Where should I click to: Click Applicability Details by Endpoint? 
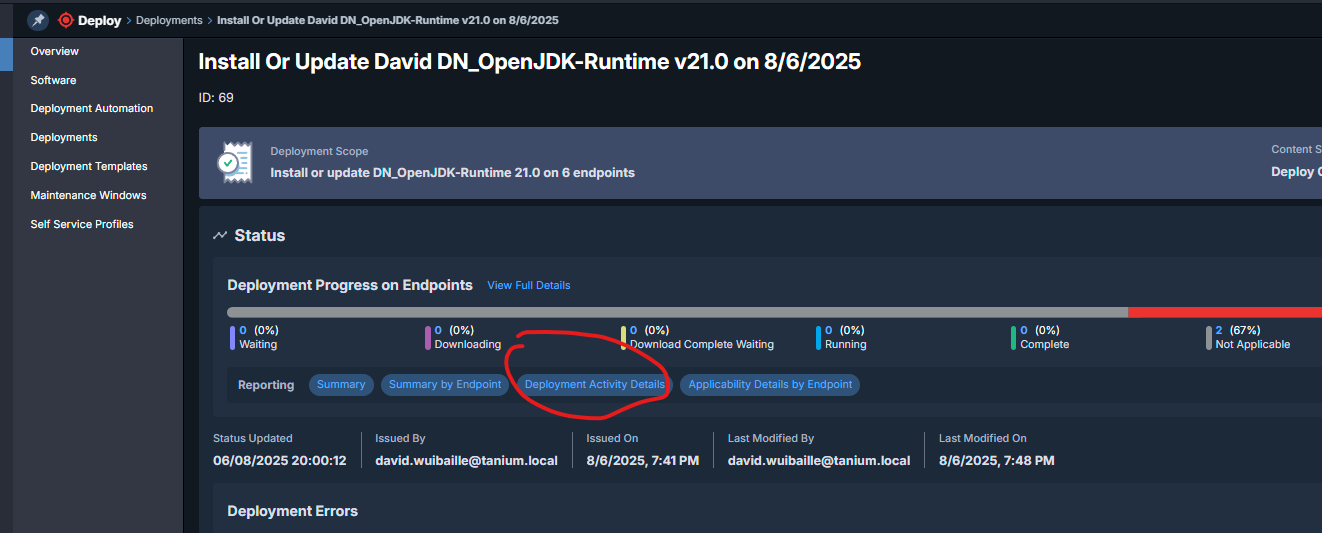click(770, 385)
